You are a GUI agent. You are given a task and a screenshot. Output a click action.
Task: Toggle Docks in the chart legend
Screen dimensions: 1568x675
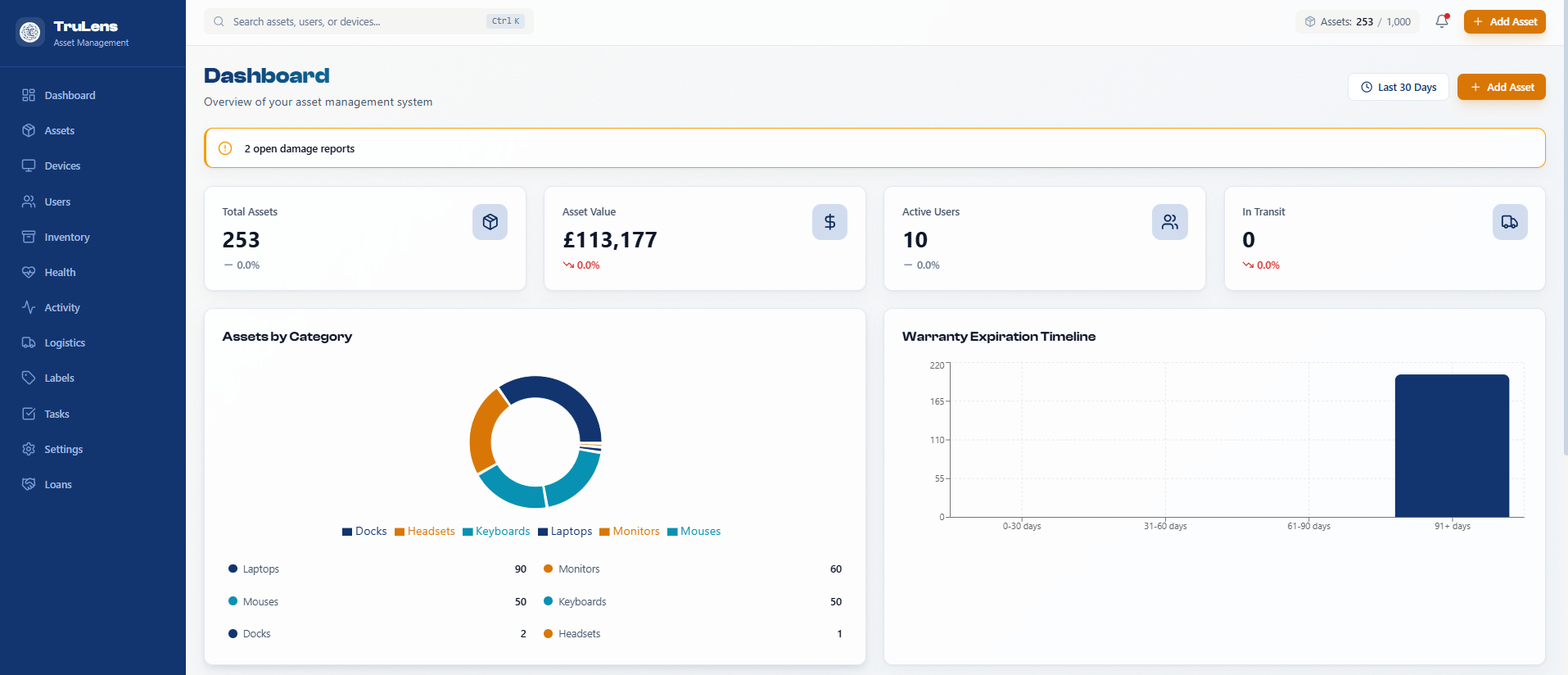[x=364, y=531]
